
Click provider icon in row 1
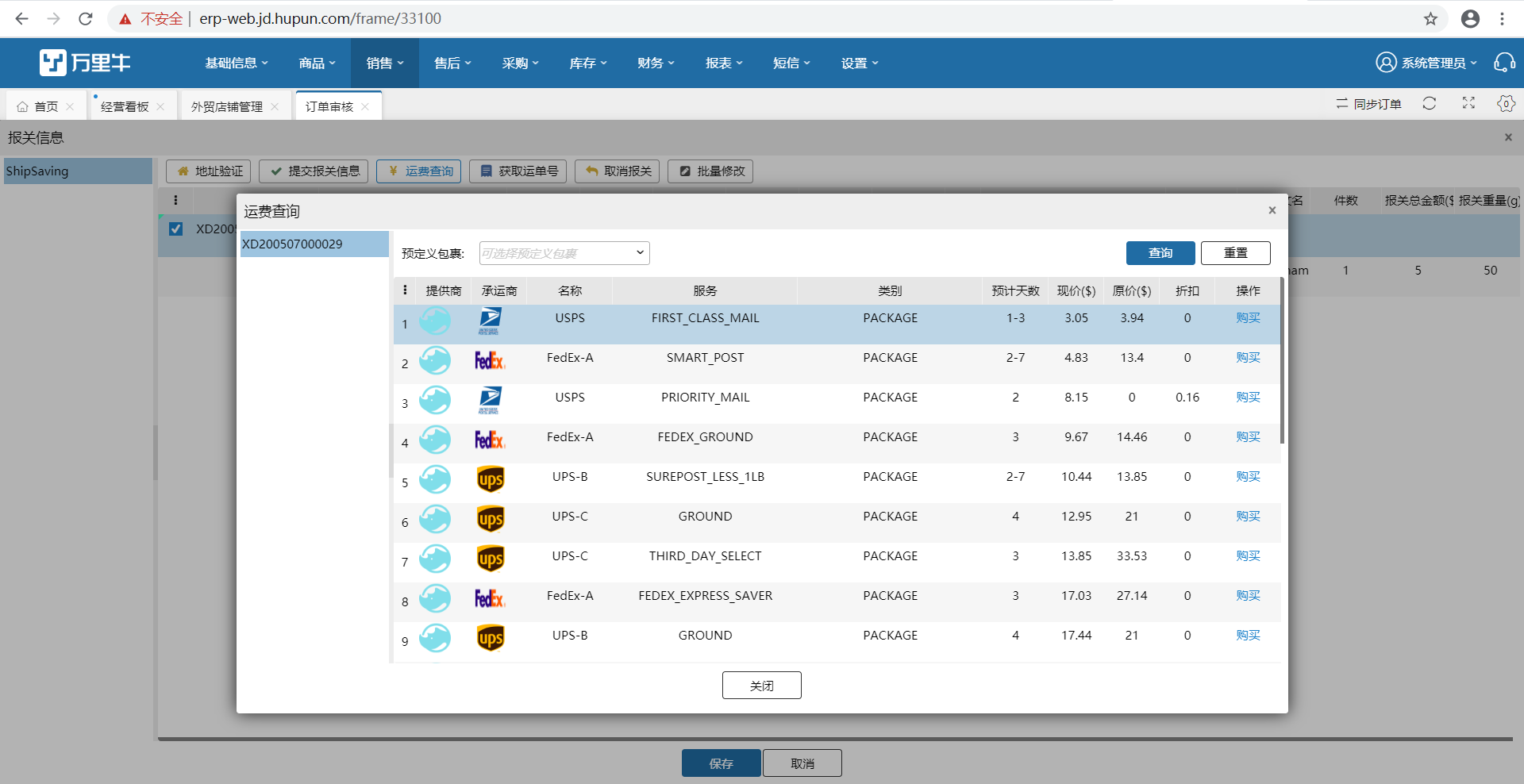click(x=435, y=321)
